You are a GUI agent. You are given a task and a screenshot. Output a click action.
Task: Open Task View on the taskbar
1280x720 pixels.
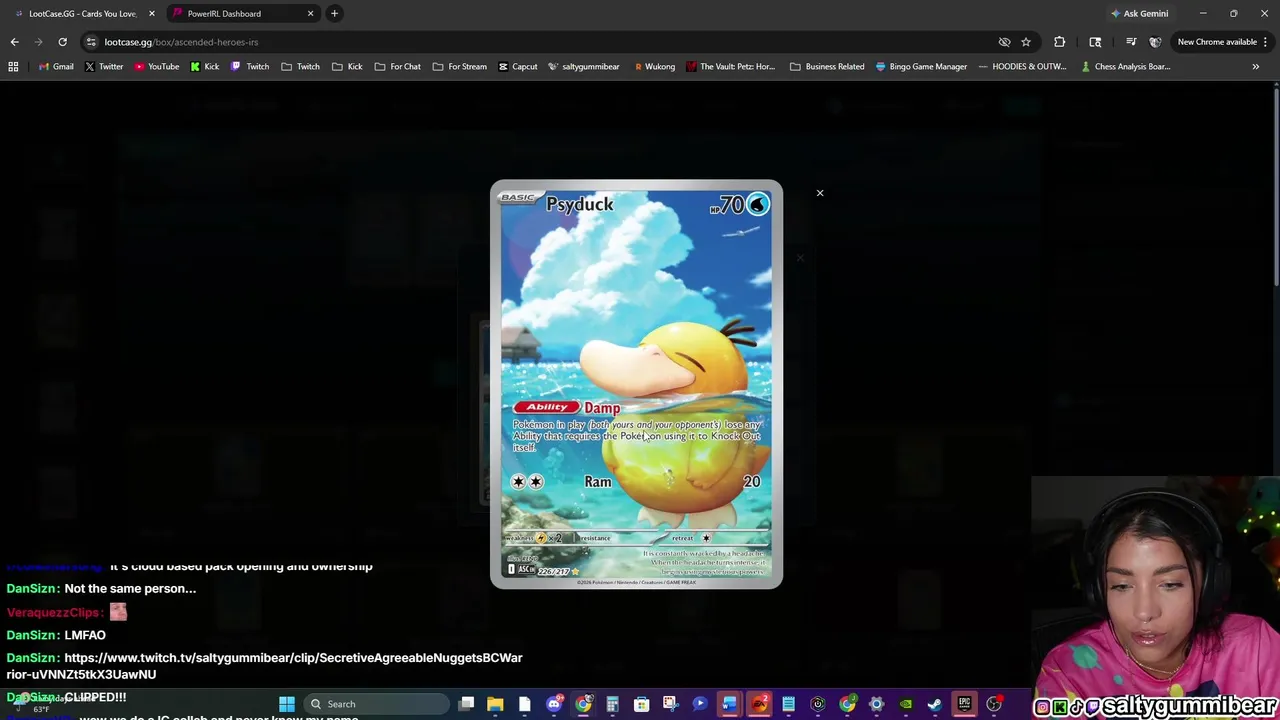pyautogui.click(x=467, y=704)
